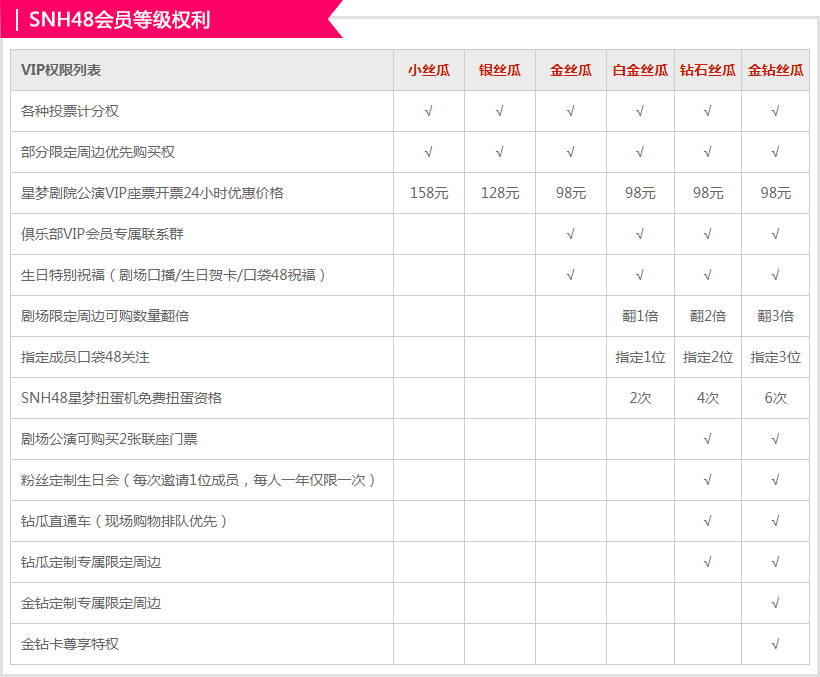Viewport: 820px width, 677px height.
Task: Select the 部分限定周边优先购买权 row label
Action: [98, 152]
